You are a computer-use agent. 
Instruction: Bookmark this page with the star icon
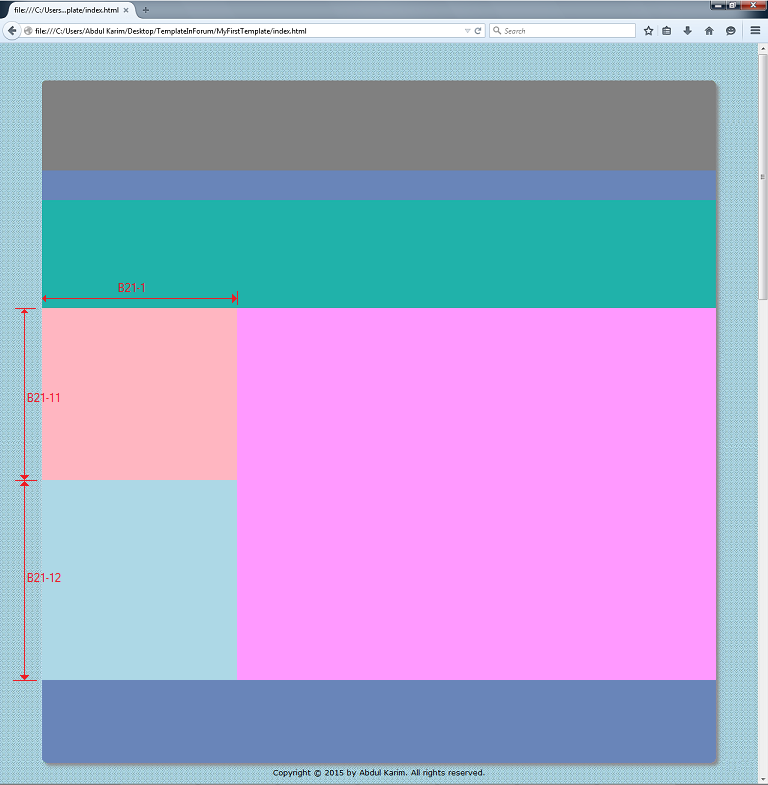(x=648, y=31)
